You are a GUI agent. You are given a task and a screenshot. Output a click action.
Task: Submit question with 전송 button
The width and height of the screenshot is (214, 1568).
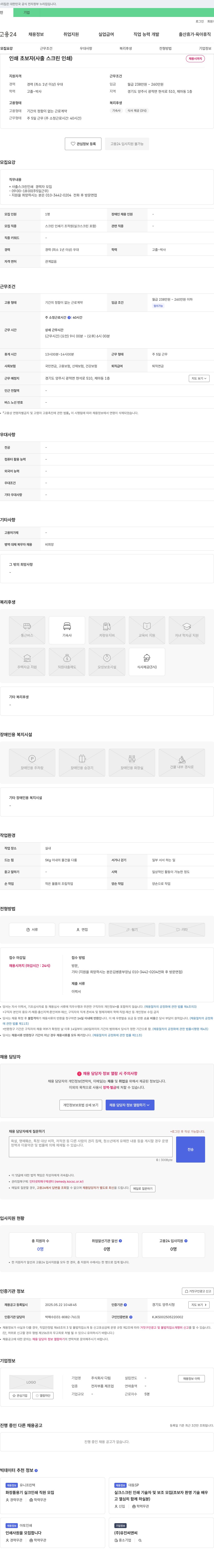tap(190, 1149)
